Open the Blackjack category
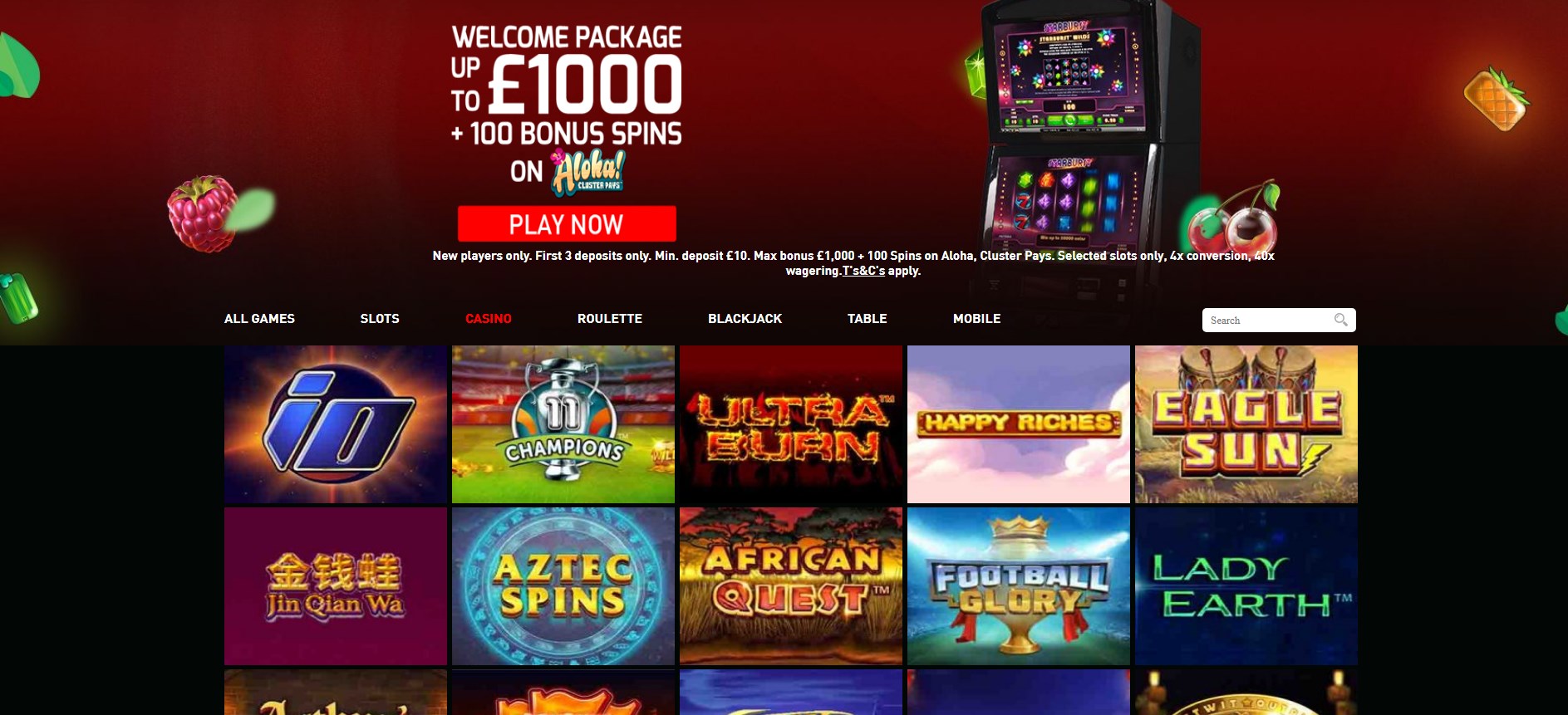Screen dimensions: 1568x715 [x=745, y=319]
